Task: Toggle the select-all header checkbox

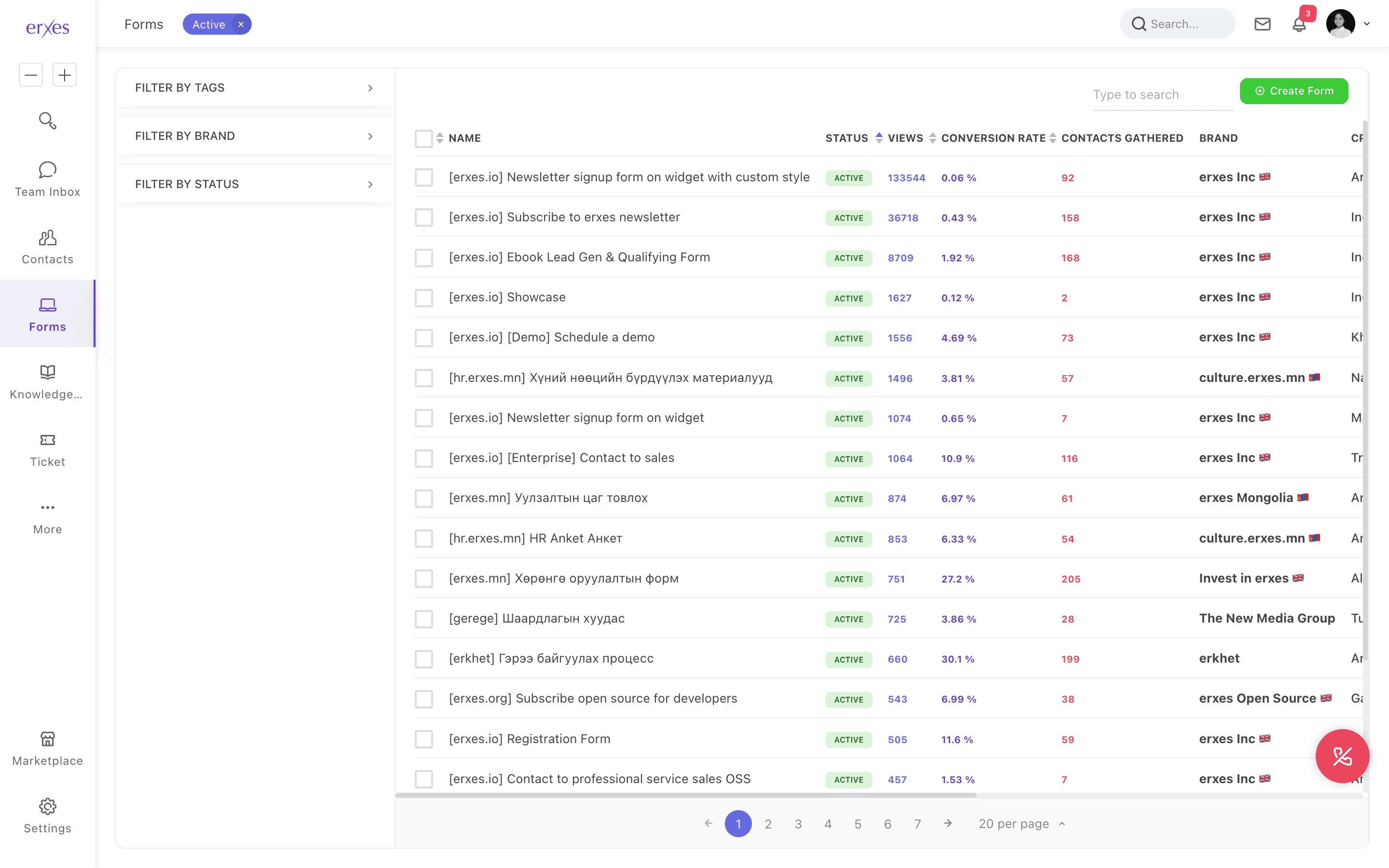Action: (x=423, y=138)
